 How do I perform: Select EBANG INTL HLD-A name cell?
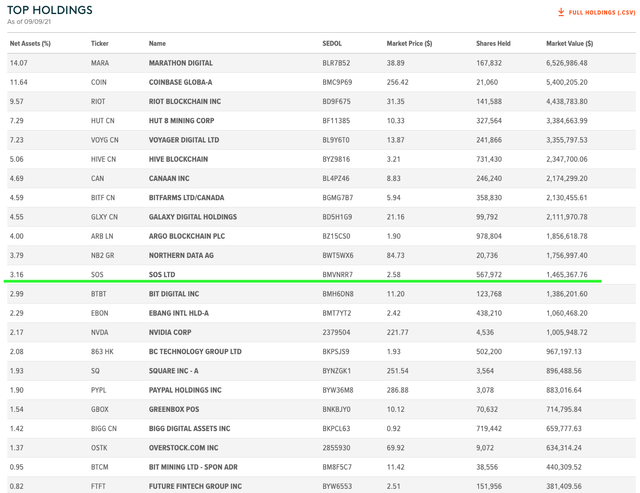click(178, 313)
